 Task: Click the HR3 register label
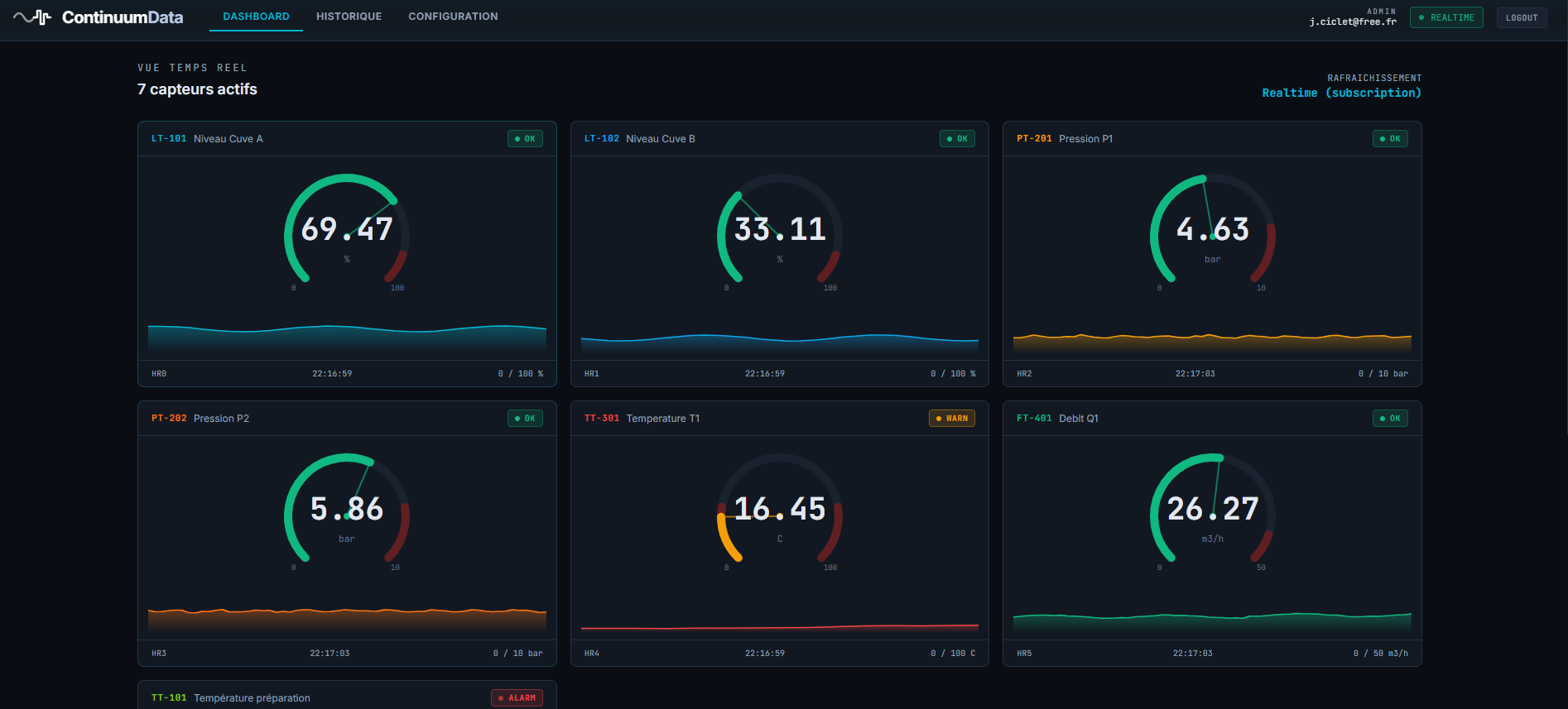159,654
